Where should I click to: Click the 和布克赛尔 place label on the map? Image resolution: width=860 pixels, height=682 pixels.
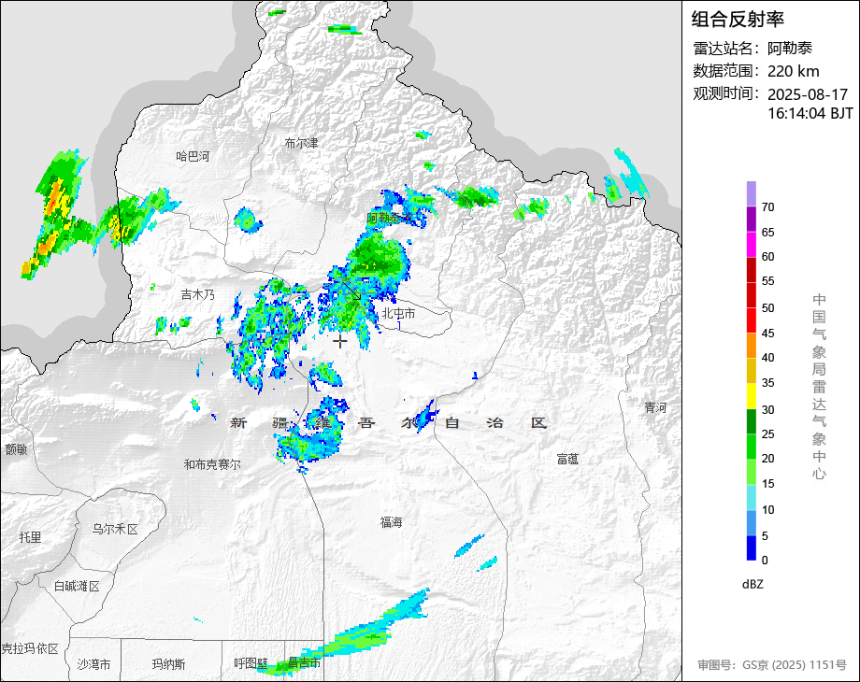click(x=212, y=465)
